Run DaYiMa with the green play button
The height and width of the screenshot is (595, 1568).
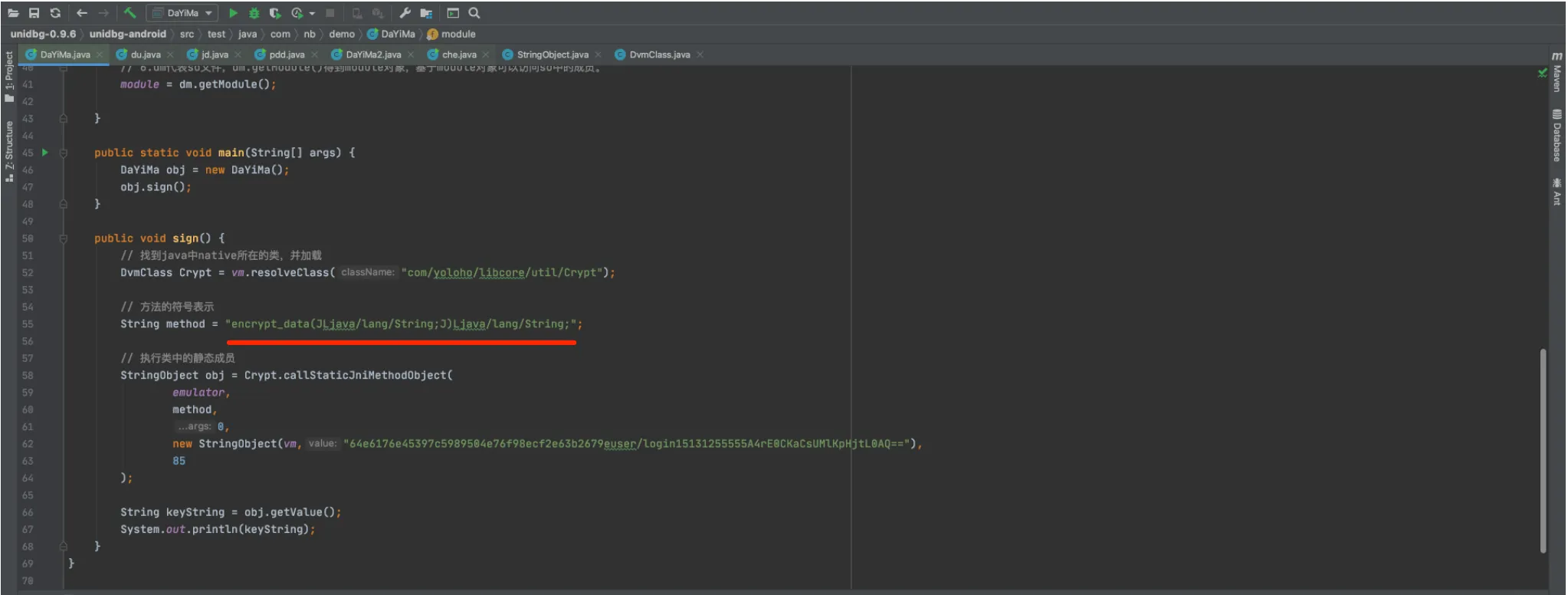[233, 13]
